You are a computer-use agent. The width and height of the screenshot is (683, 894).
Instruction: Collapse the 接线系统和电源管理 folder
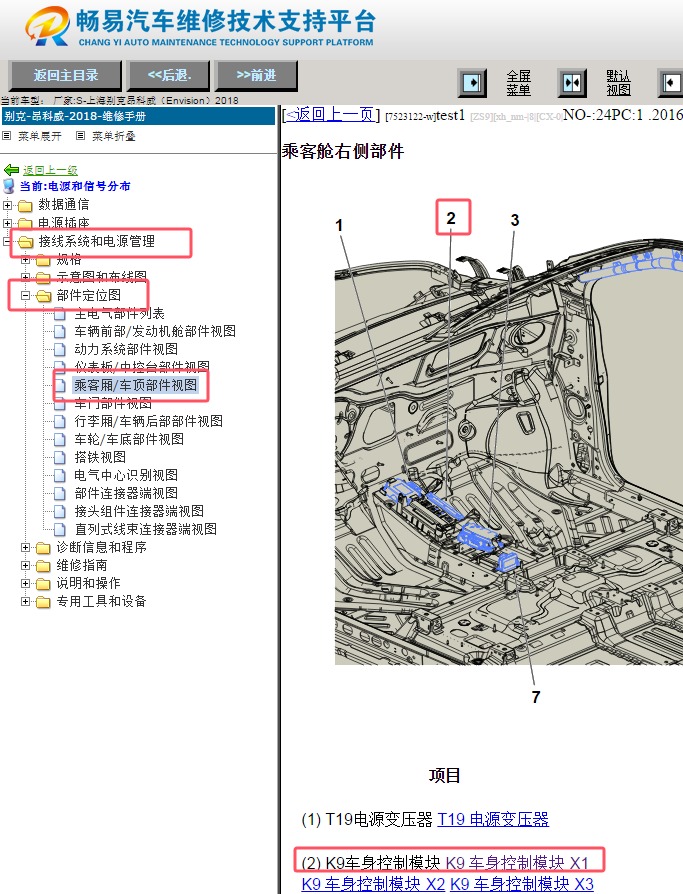point(7,241)
